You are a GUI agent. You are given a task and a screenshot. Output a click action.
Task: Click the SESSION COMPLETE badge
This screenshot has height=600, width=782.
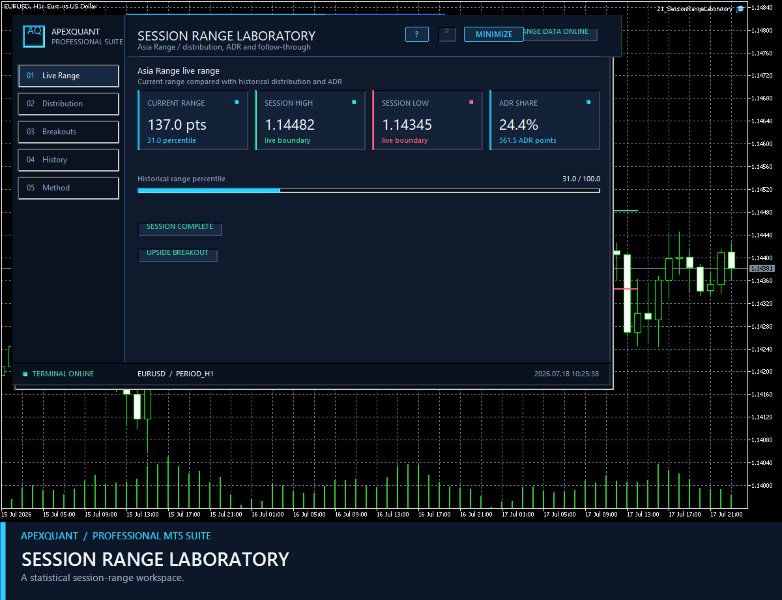tap(180, 227)
